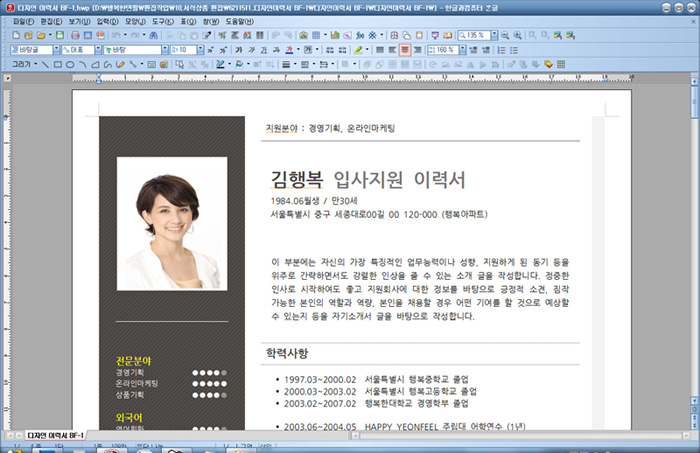The image size is (700, 453).
Task: Select the Ellipse drawing tool
Action: 70,65
